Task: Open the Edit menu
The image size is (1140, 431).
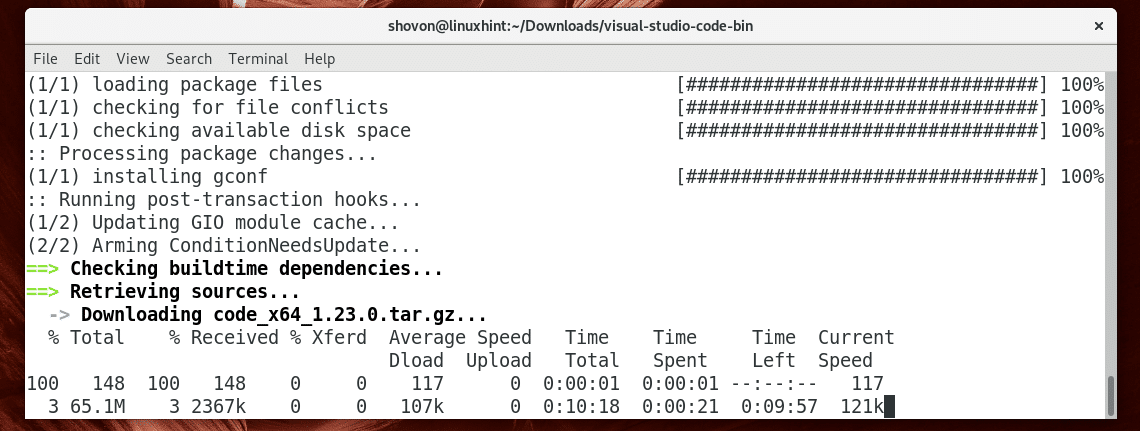Action: (x=87, y=59)
